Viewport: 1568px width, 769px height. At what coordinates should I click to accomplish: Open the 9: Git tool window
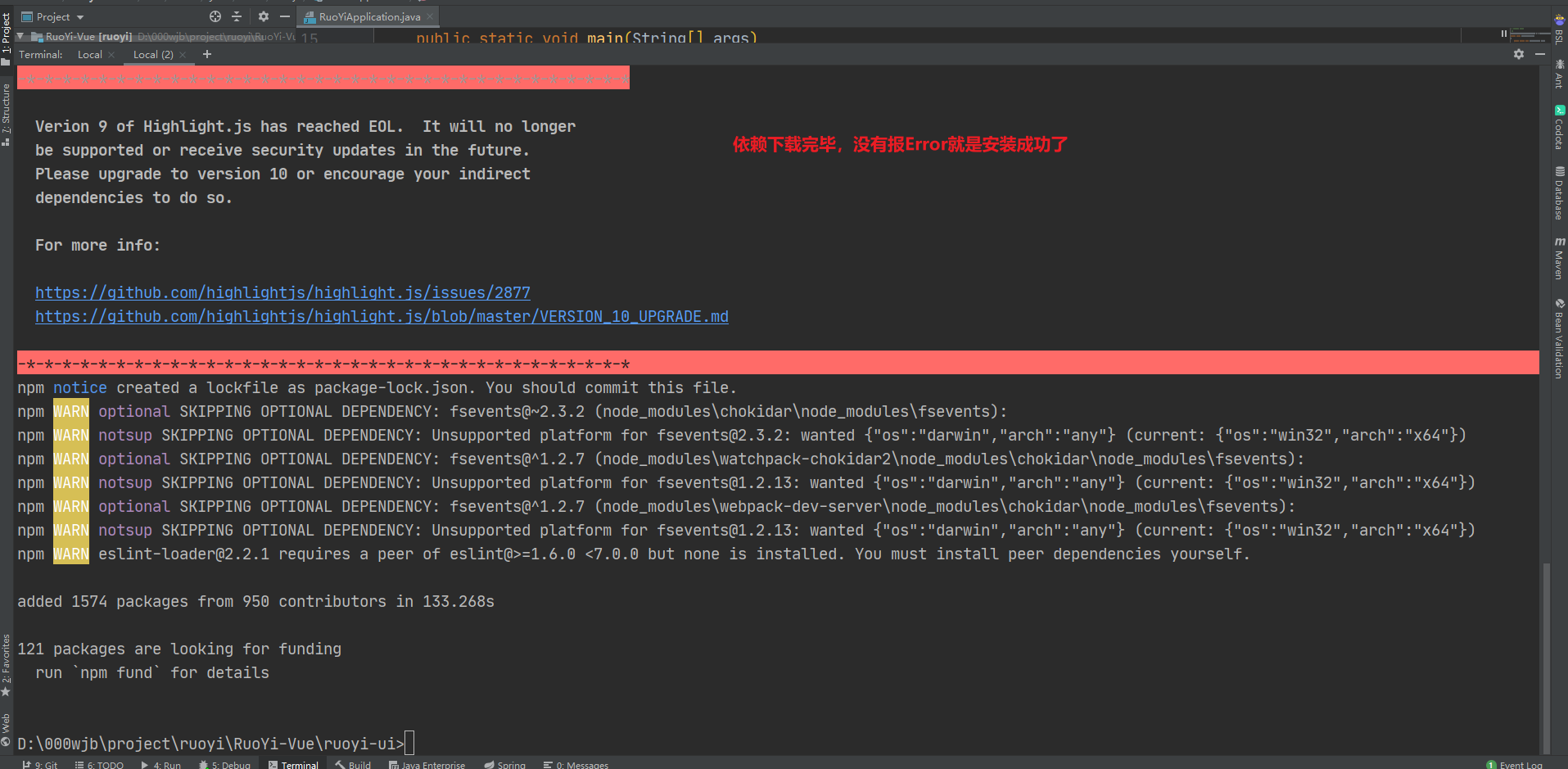[x=39, y=764]
